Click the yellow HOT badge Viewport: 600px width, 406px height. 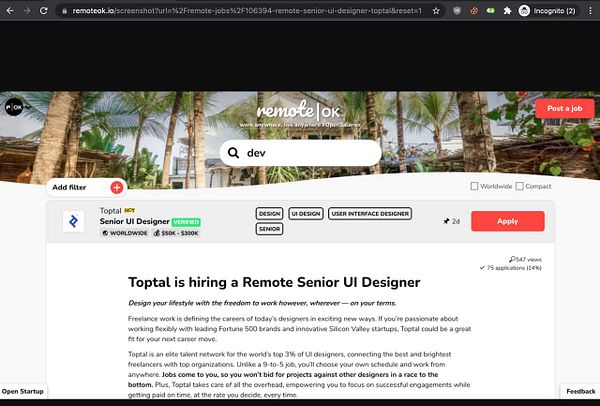click(130, 210)
